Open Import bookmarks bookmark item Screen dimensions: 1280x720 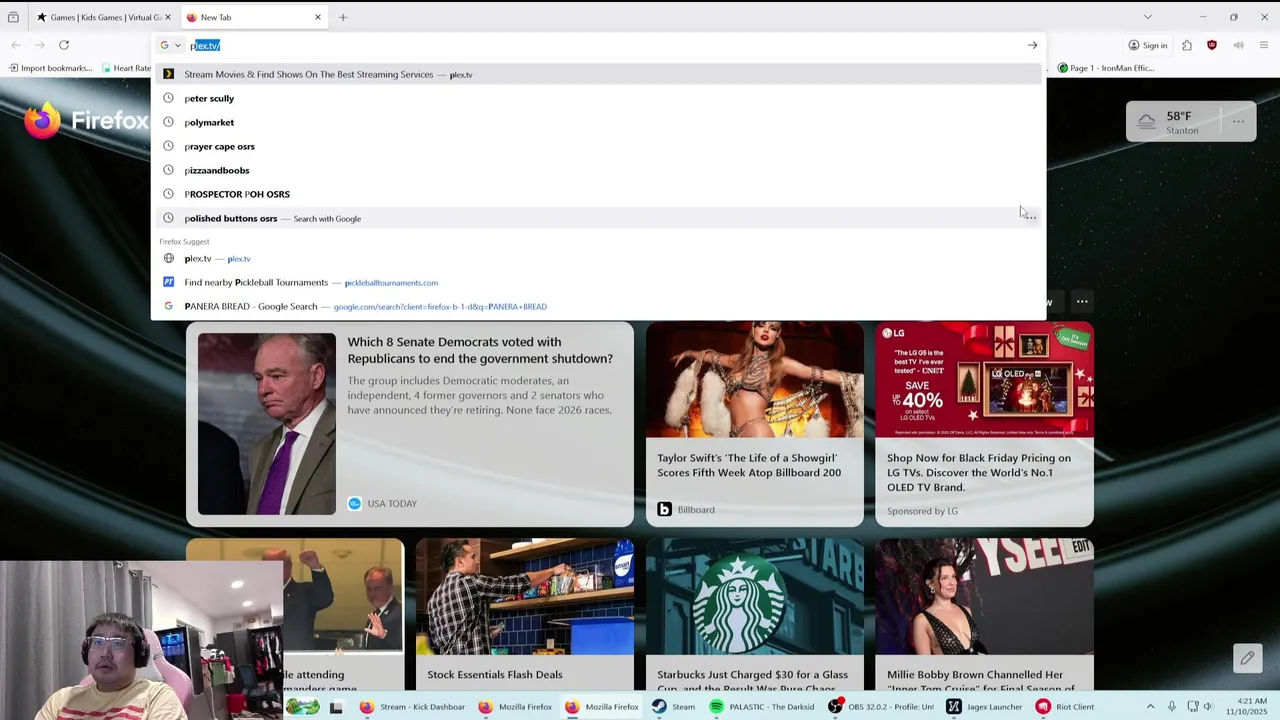tap(50, 68)
